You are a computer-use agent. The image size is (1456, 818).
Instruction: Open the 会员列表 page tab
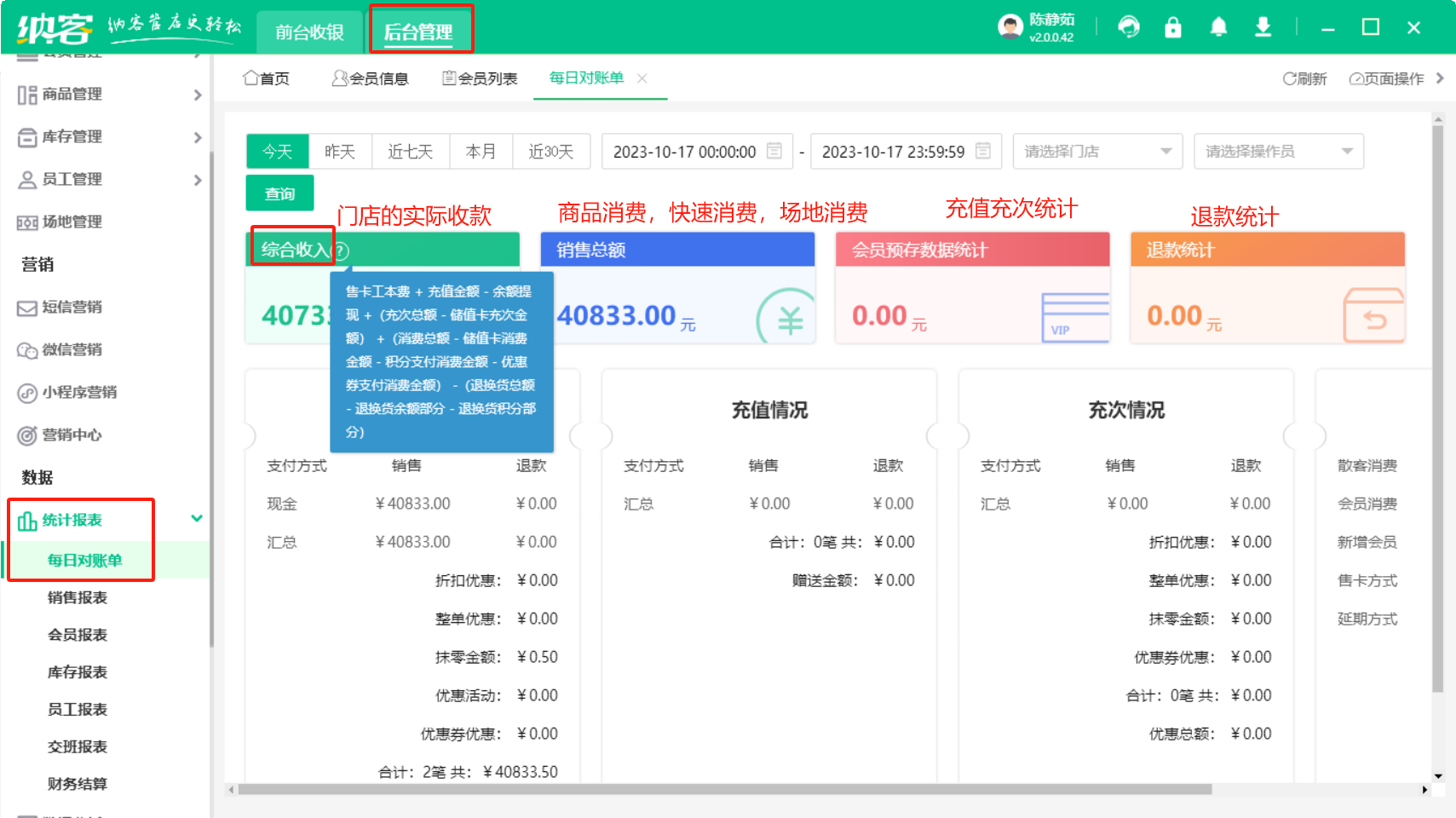[x=480, y=78]
